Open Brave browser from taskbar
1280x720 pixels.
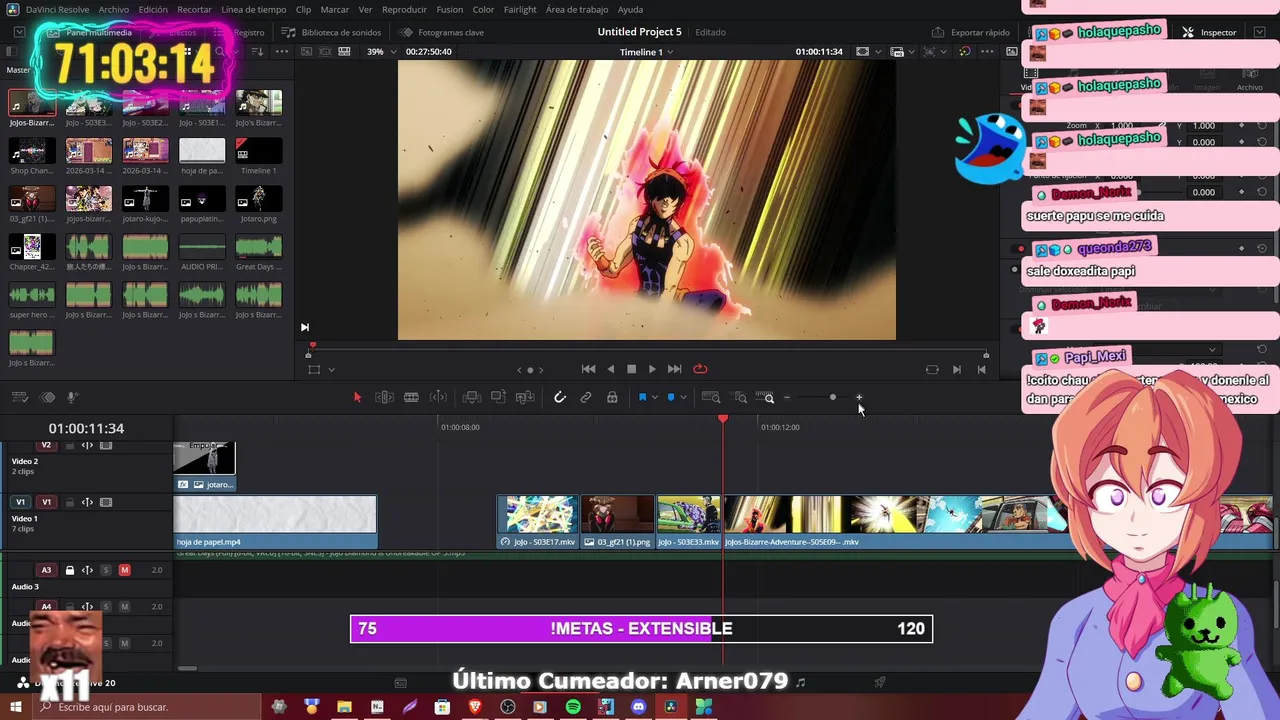click(x=475, y=707)
